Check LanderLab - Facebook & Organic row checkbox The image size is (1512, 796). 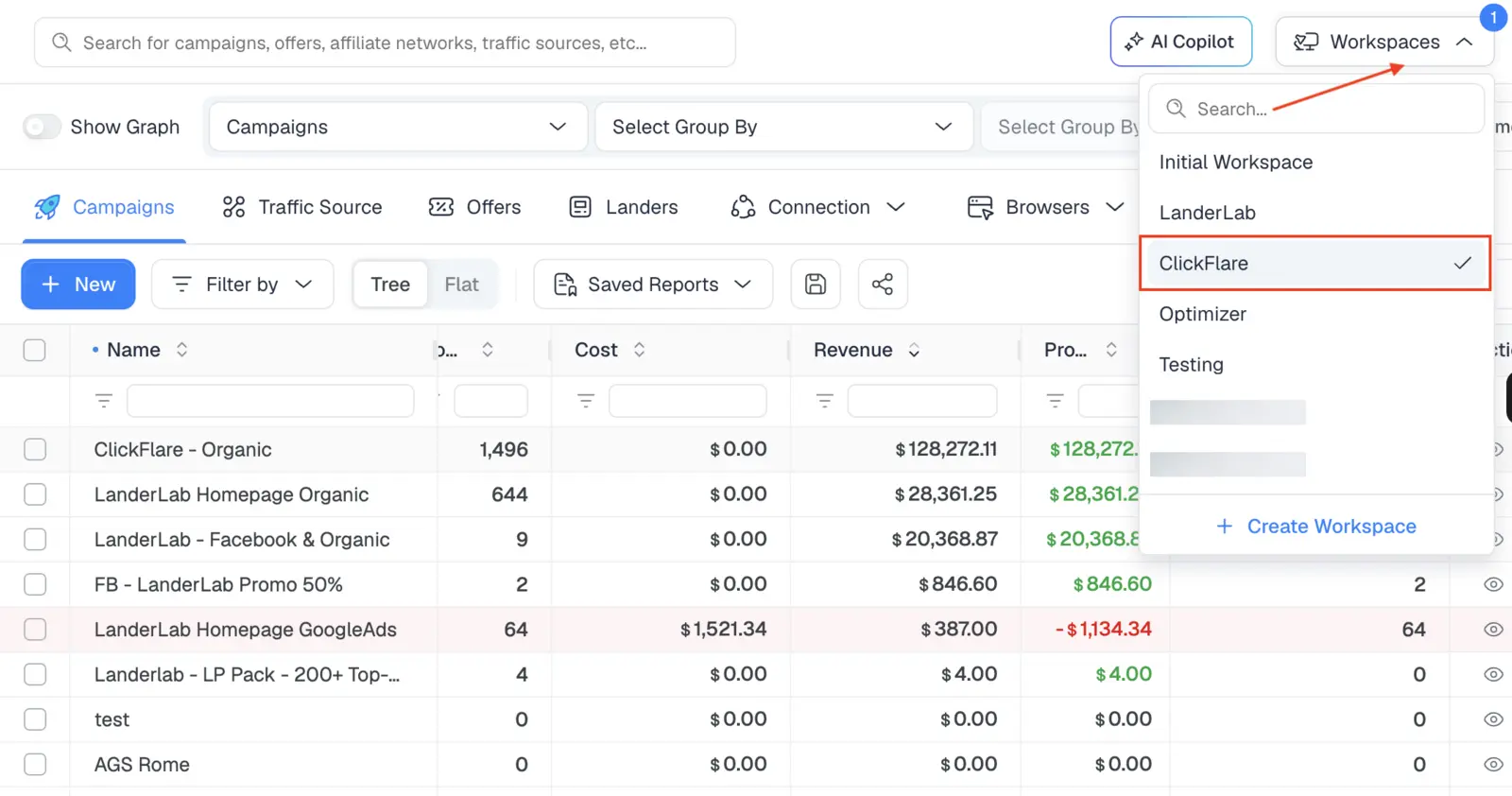(35, 540)
